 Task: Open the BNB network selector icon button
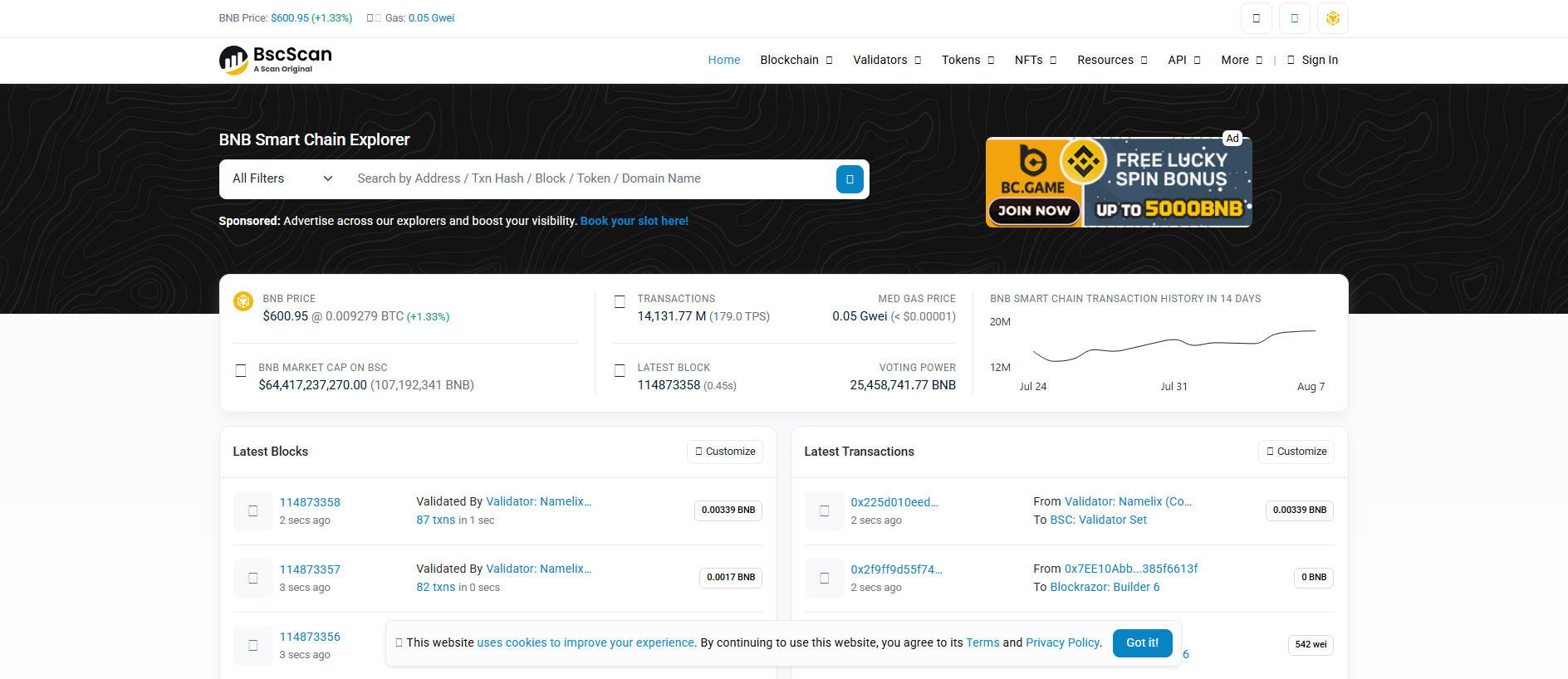1332,18
